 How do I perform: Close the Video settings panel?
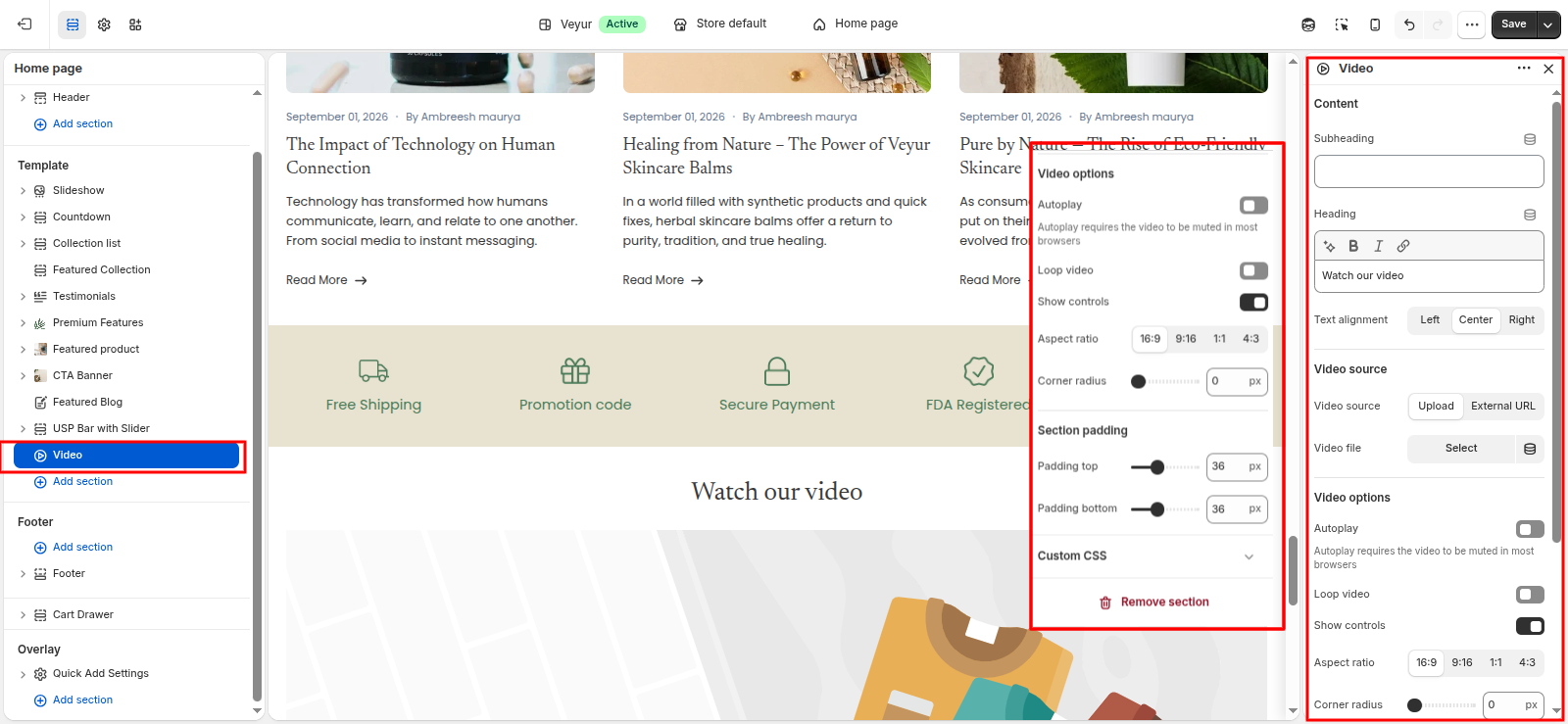click(x=1548, y=69)
